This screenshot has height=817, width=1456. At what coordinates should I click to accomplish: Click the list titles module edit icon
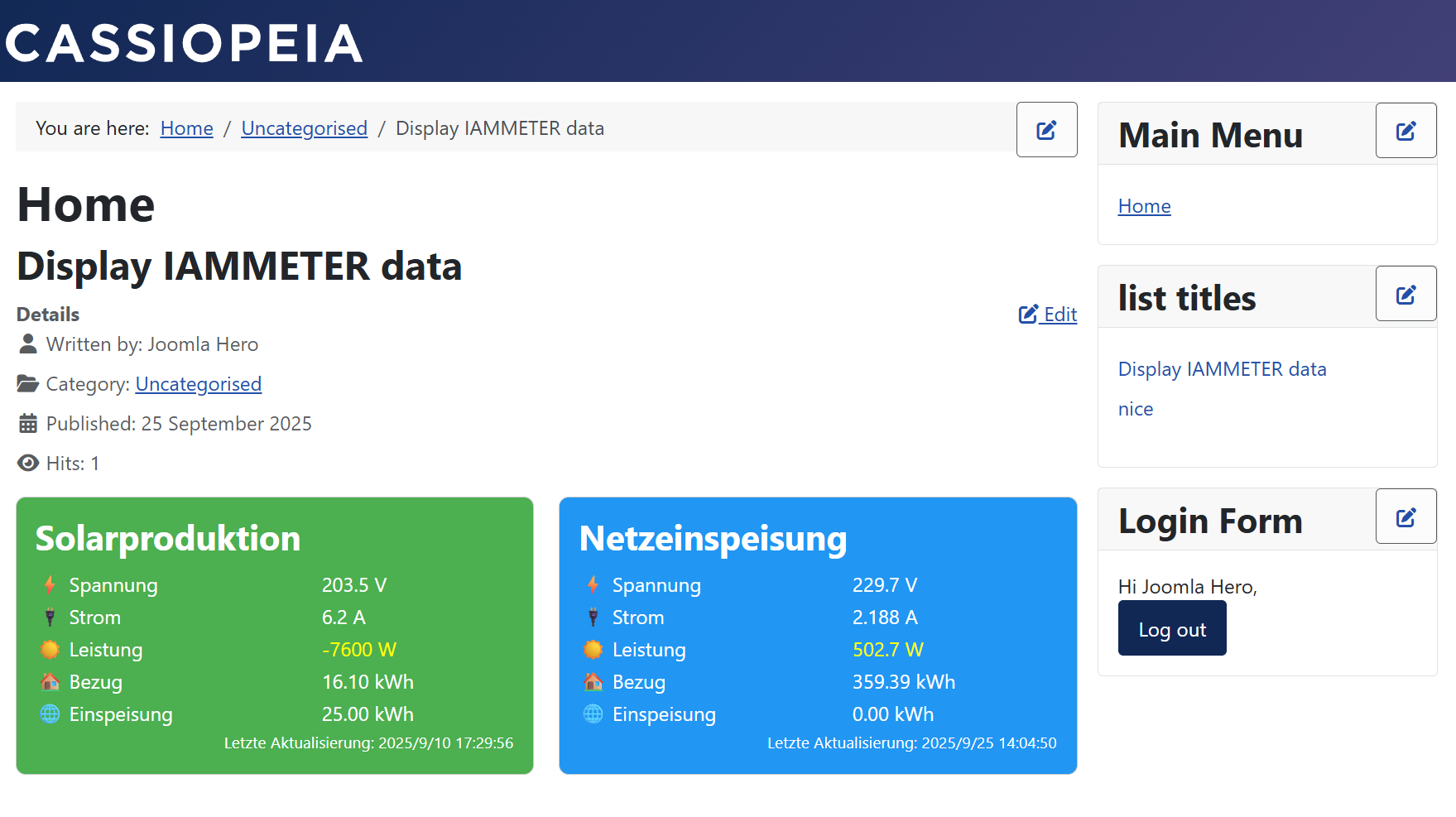(x=1406, y=294)
